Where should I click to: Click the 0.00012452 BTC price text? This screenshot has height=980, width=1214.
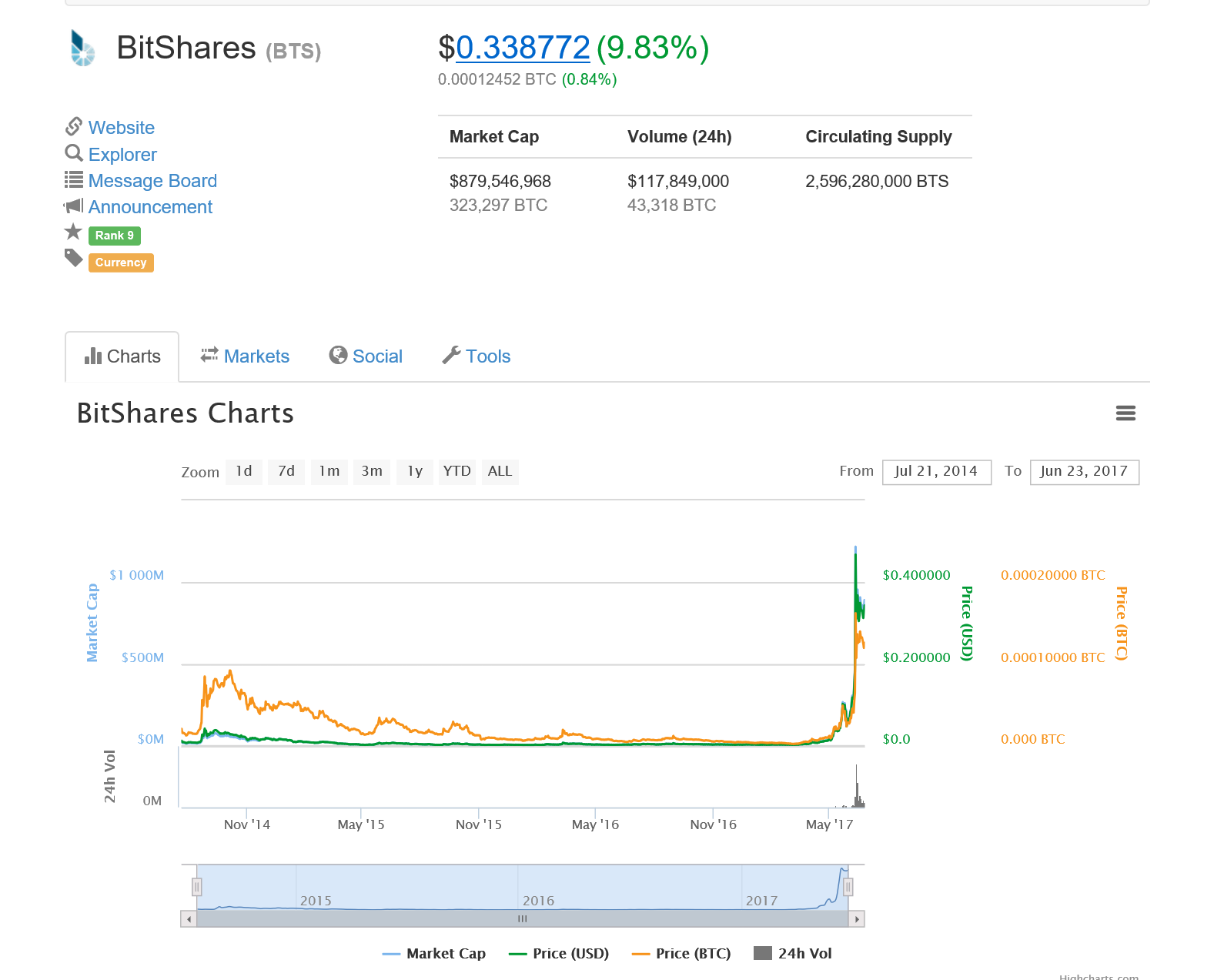click(x=497, y=79)
